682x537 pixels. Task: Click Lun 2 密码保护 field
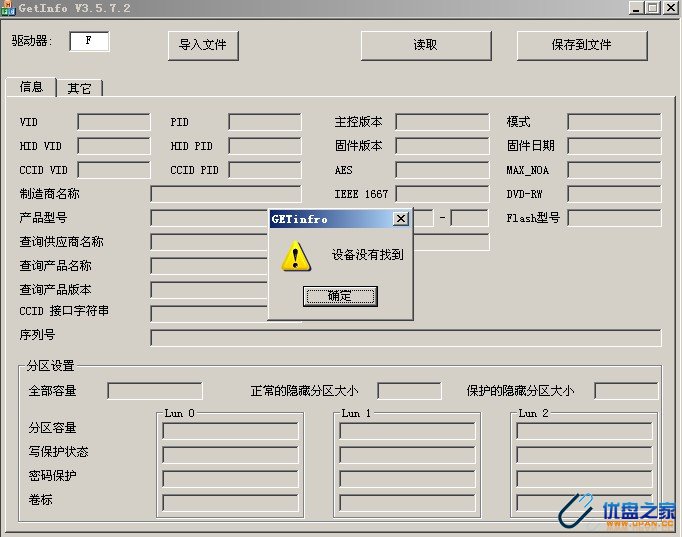pos(584,479)
